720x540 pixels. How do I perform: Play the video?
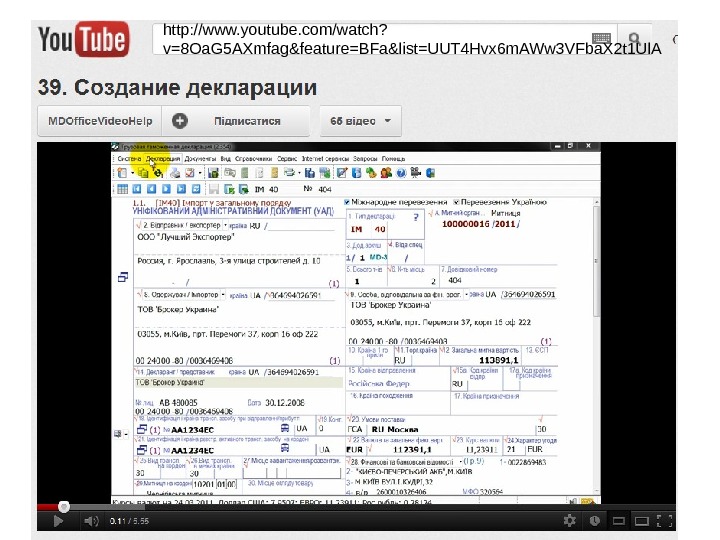tap(58, 521)
